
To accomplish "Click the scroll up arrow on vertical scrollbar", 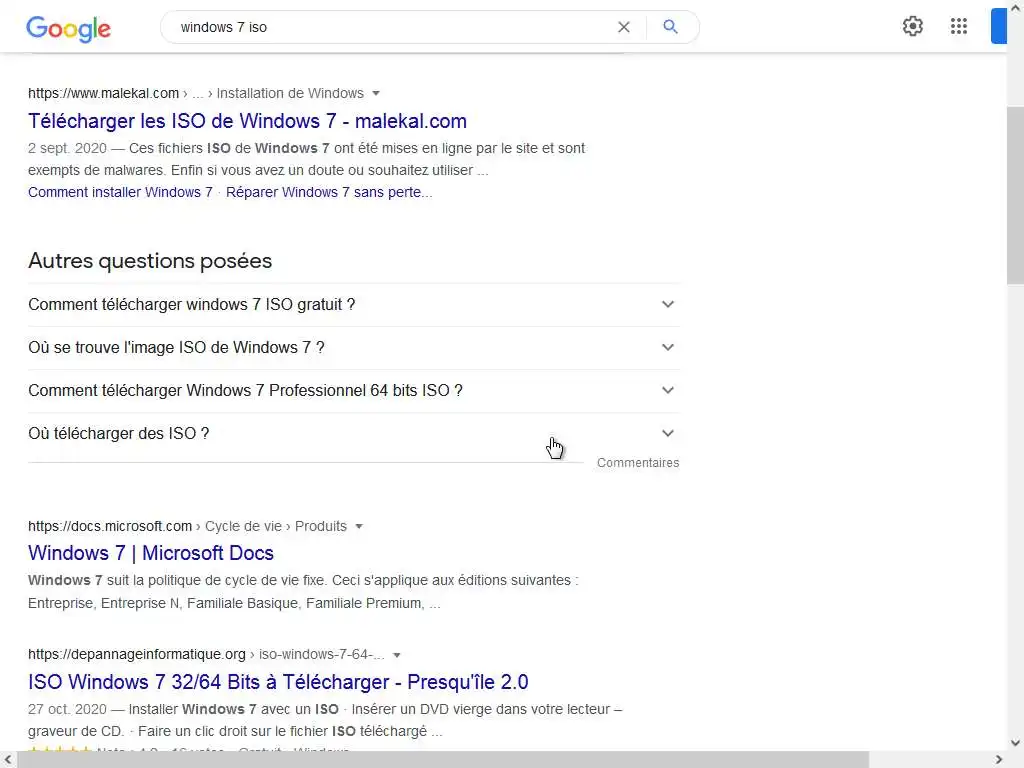I will (x=1016, y=8).
